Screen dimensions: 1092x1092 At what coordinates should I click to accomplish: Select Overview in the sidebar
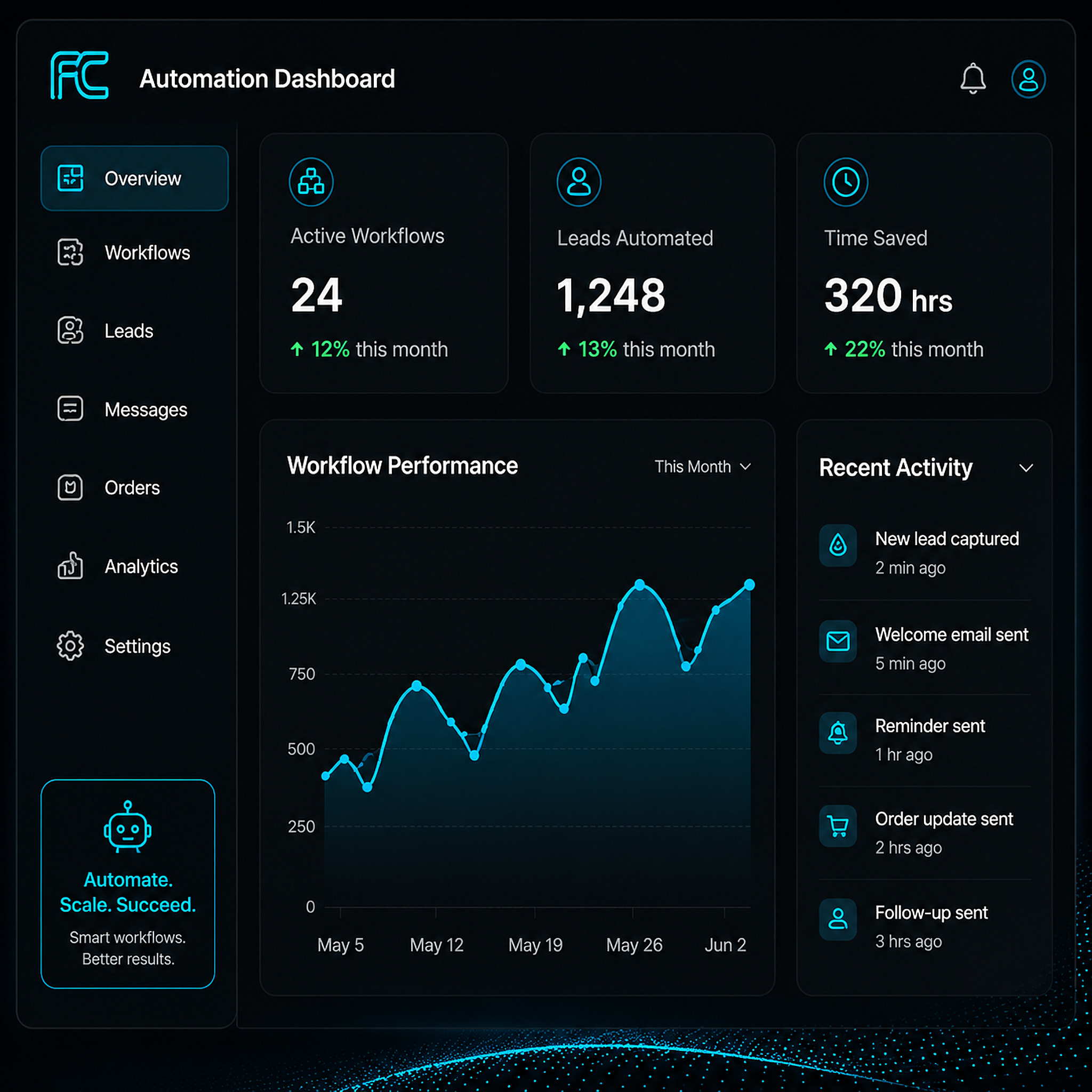(x=134, y=179)
